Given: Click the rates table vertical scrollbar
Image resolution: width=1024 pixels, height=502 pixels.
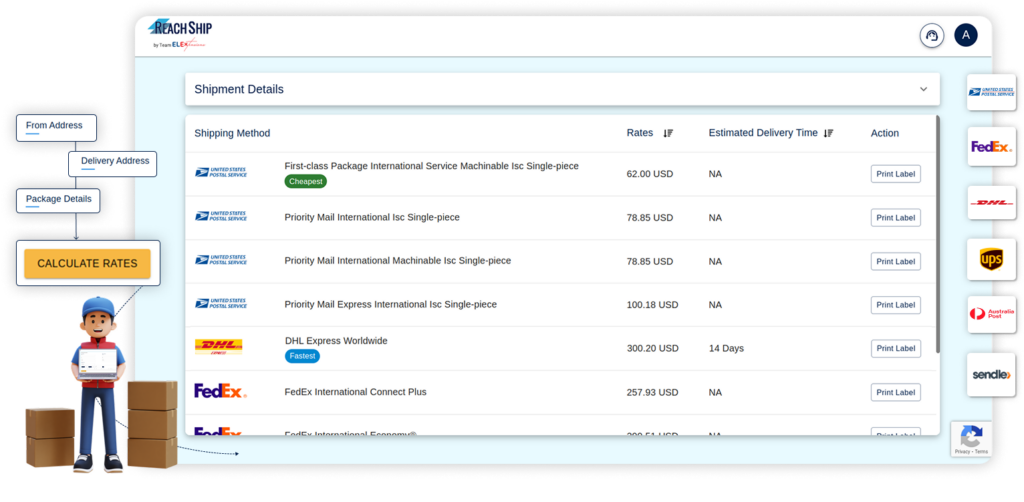Looking at the screenshot, I should tap(938, 235).
